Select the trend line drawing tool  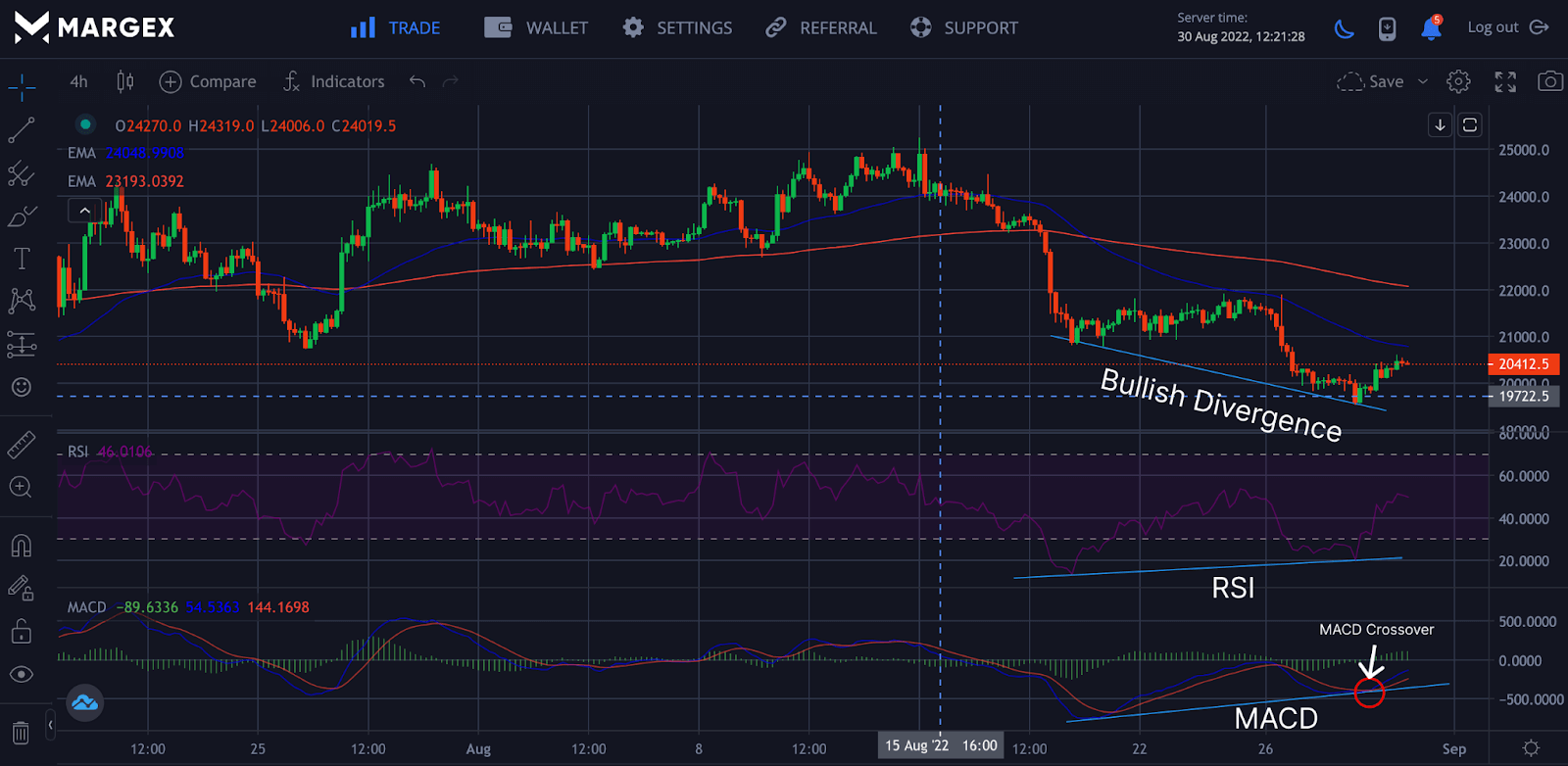pos(22,130)
